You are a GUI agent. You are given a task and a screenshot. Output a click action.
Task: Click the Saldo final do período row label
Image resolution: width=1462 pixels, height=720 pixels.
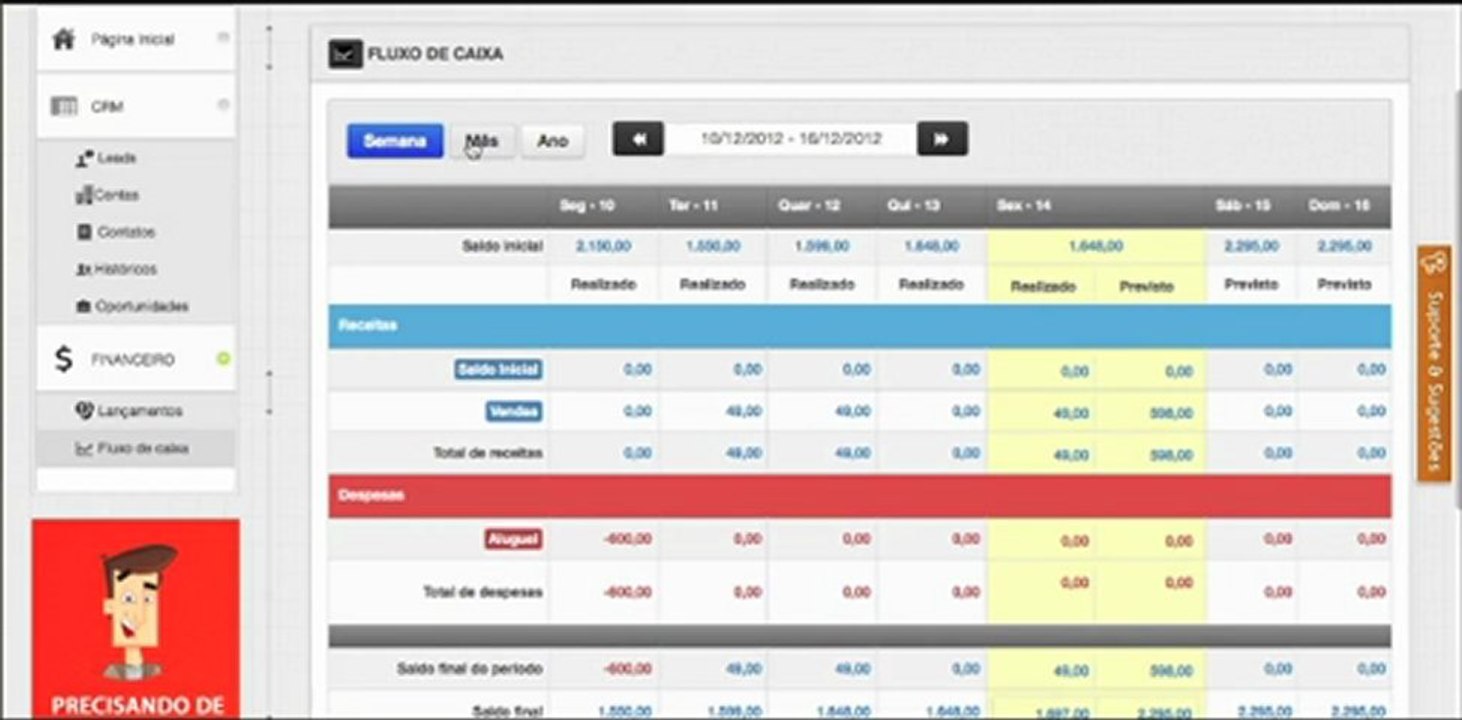pyautogui.click(x=470, y=668)
